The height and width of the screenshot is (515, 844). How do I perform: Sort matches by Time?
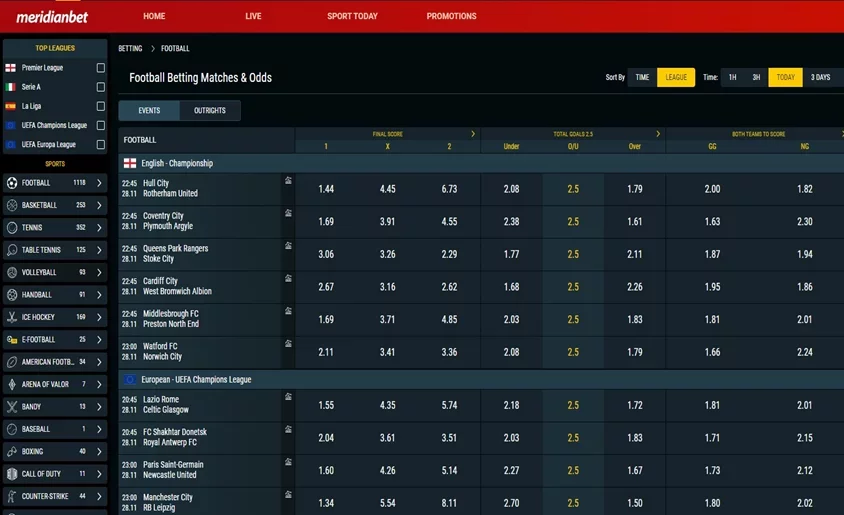[x=642, y=77]
